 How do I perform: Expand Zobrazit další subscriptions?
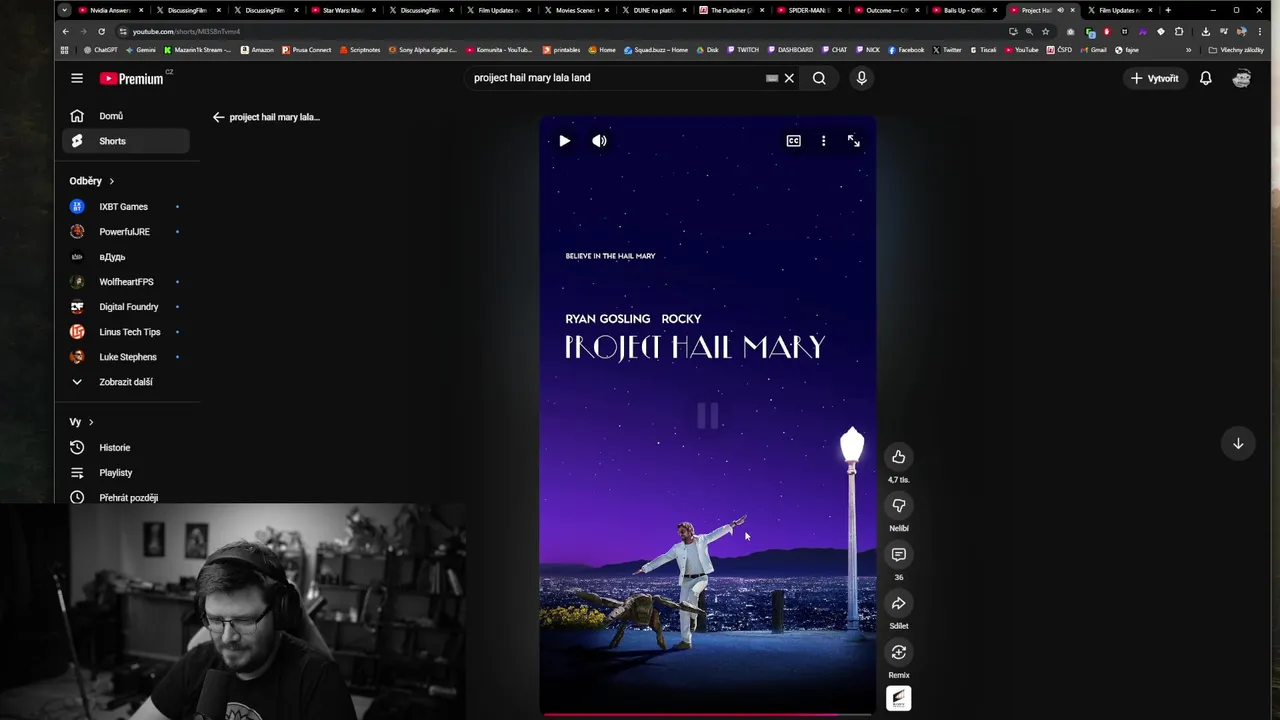(125, 382)
